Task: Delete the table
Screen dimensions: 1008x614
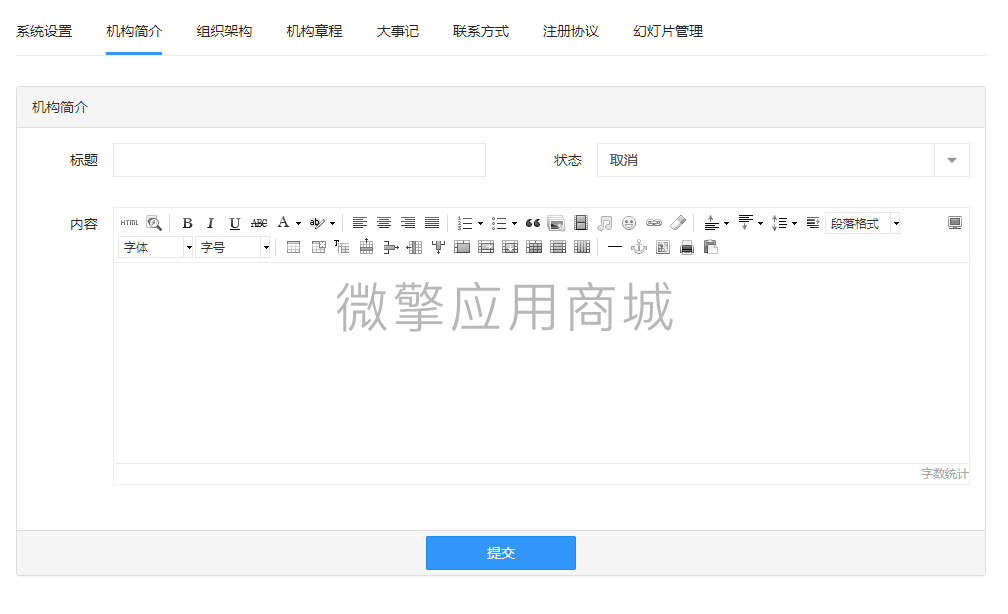Action: click(318, 248)
